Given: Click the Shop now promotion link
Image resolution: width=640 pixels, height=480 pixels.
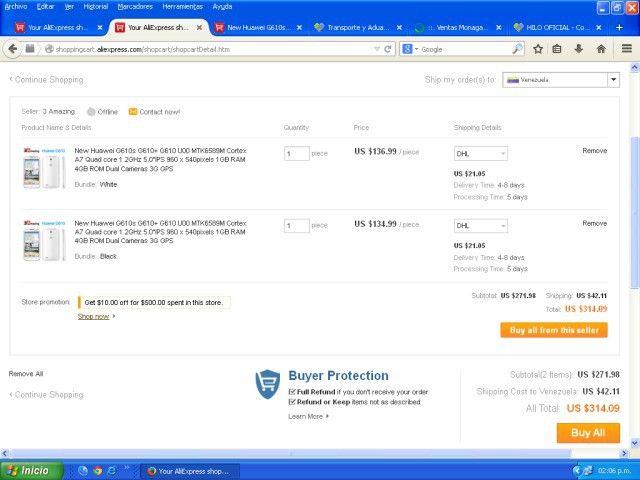Looking at the screenshot, I should tap(93, 316).
